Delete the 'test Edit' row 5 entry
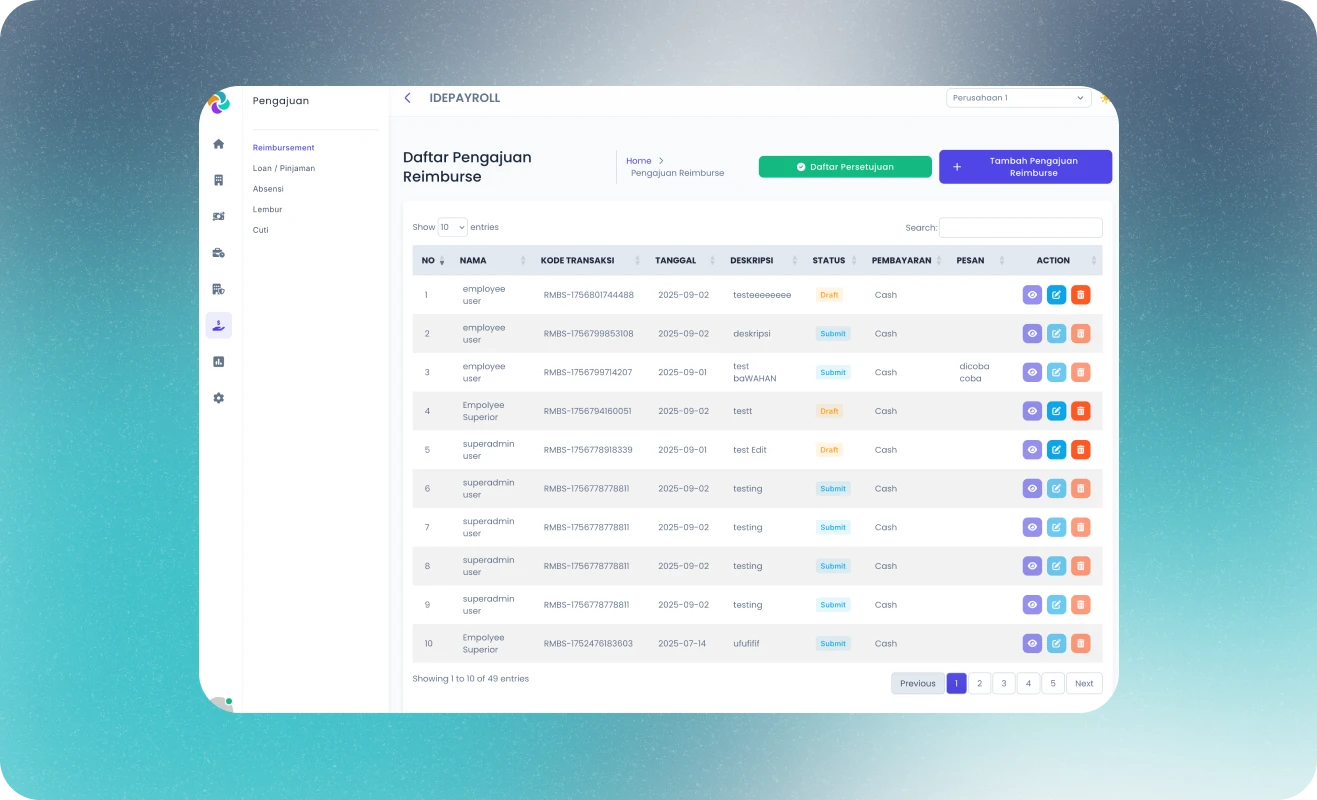 (1080, 450)
